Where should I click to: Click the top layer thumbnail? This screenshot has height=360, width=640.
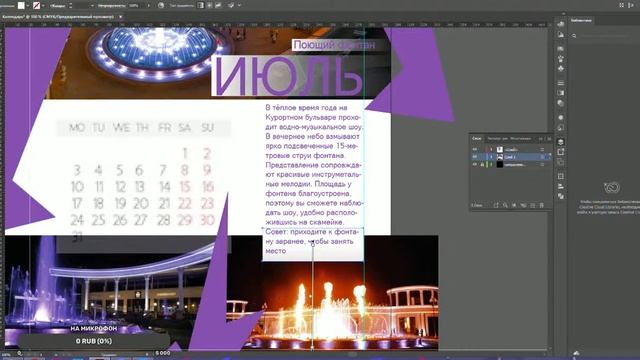(500, 149)
